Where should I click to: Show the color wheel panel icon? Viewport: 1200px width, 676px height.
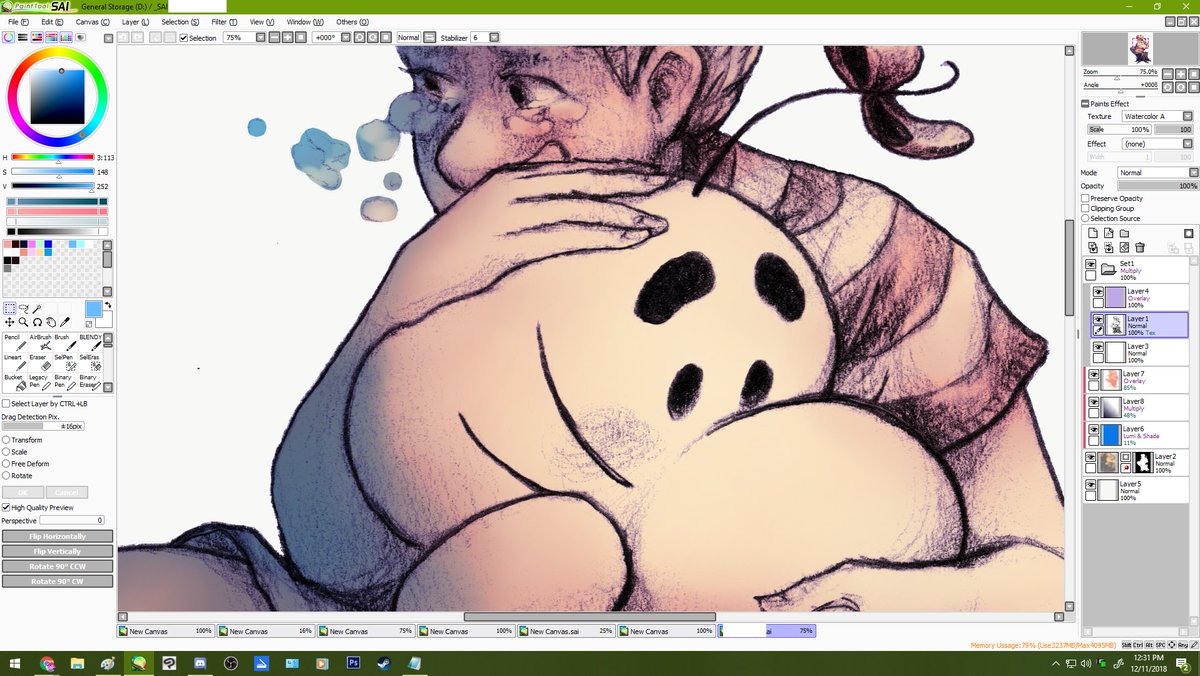click(x=8, y=37)
